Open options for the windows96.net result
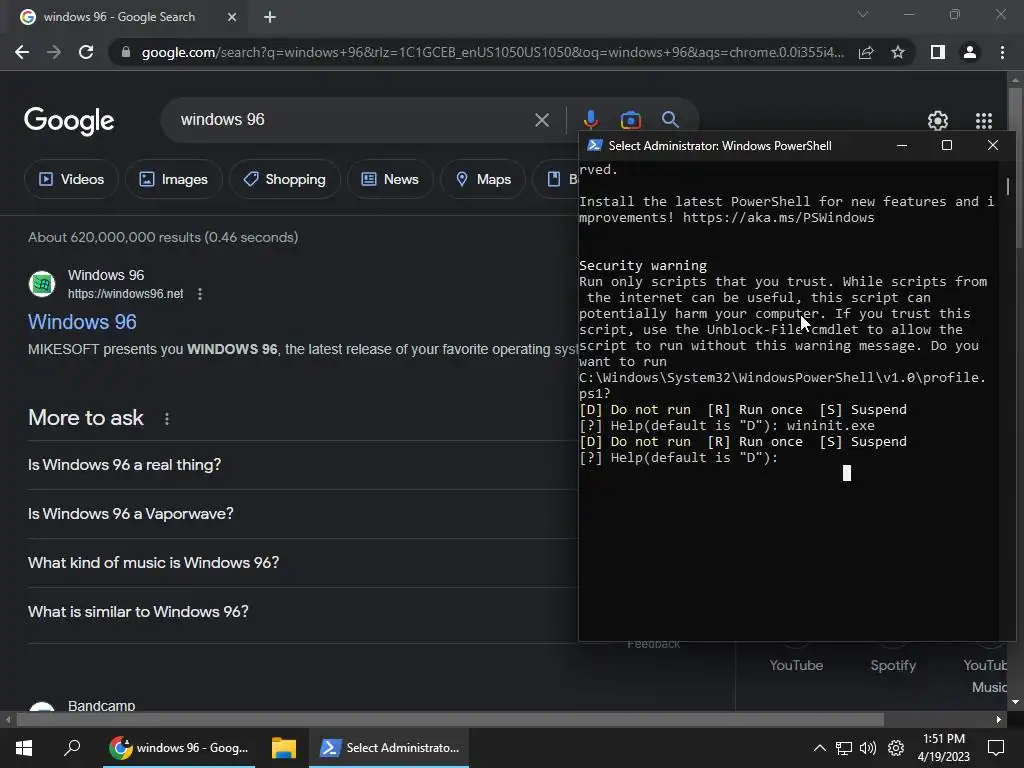 200,294
